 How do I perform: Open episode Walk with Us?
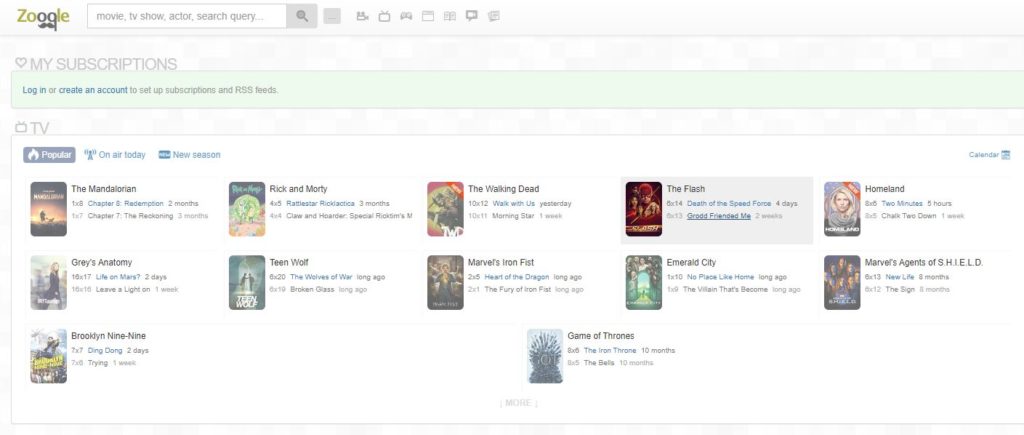[514, 204]
